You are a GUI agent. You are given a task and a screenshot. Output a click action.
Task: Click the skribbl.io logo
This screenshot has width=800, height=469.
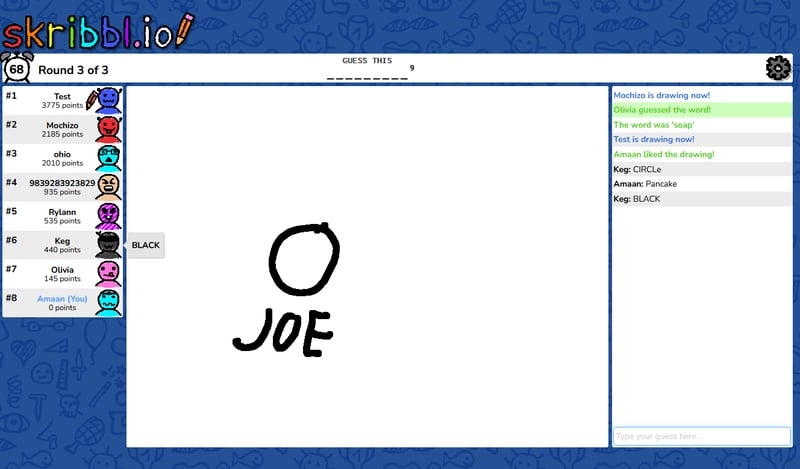pyautogui.click(x=98, y=32)
